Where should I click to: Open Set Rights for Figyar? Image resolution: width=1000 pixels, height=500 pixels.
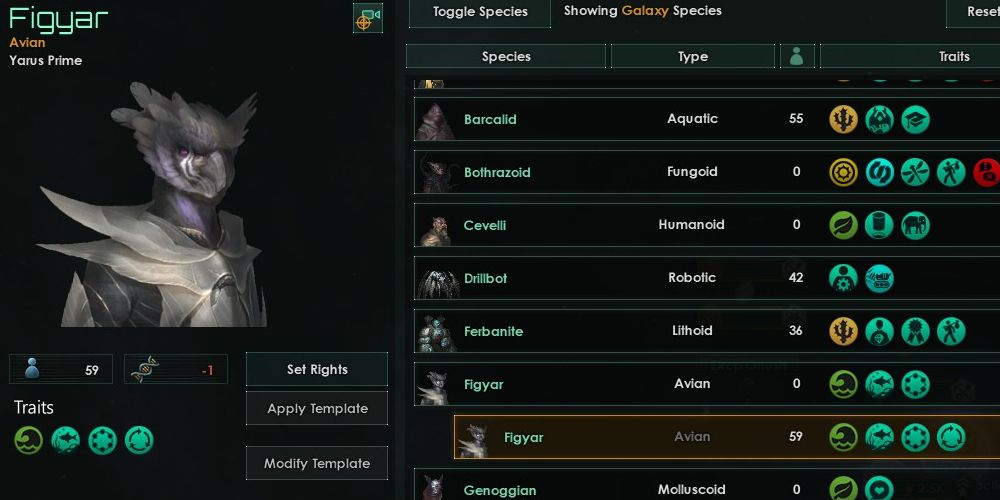click(317, 369)
